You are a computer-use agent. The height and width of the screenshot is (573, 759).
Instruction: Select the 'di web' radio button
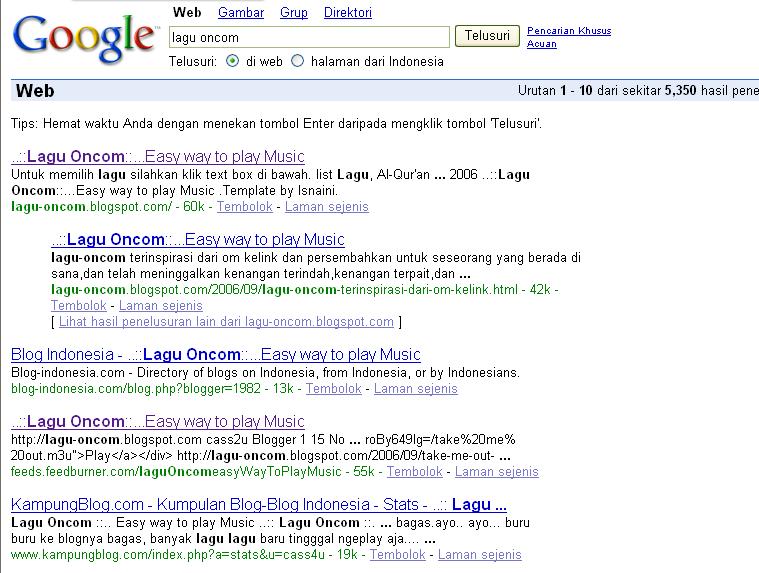coord(232,61)
